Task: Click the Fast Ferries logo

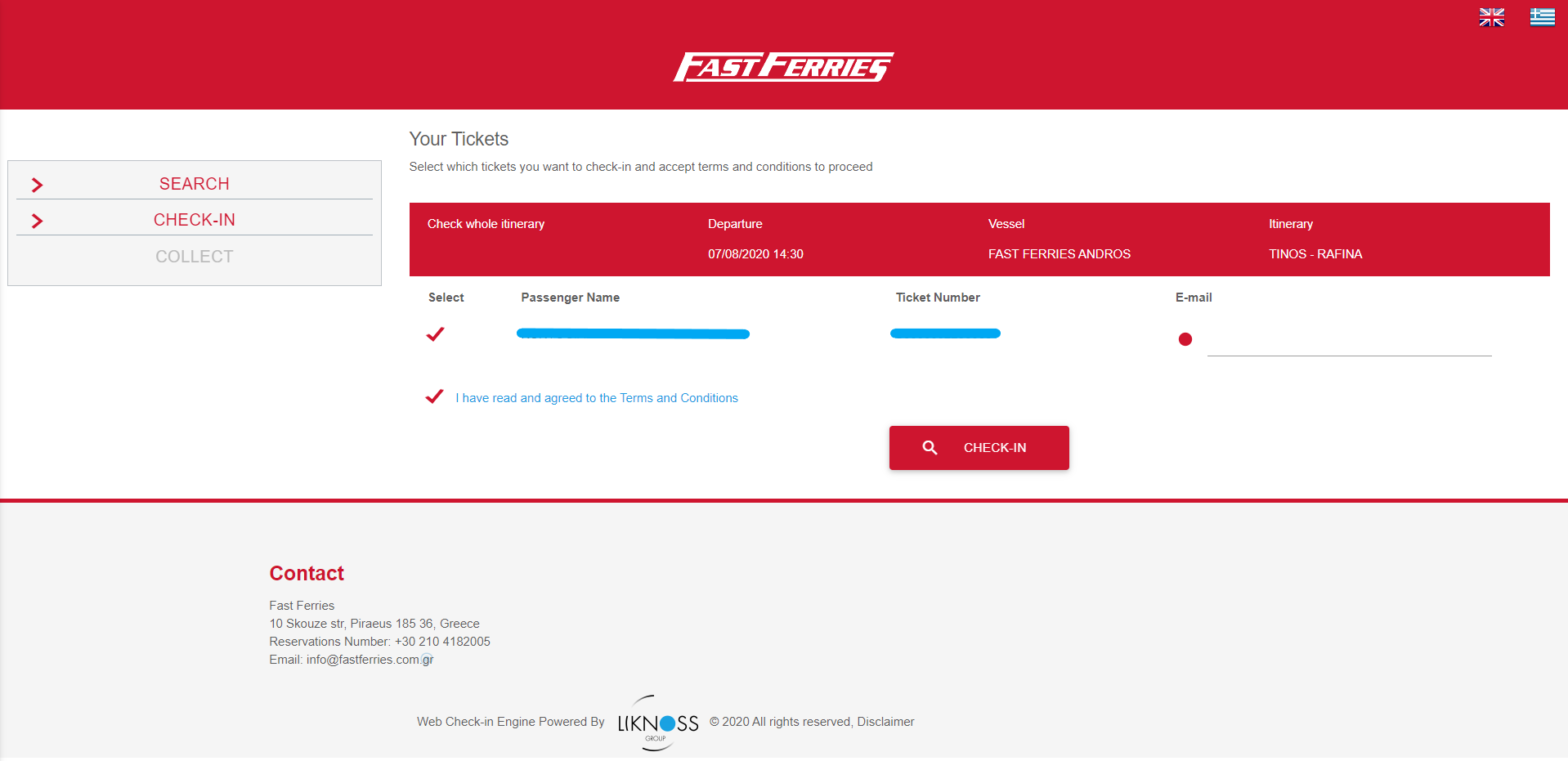Action: [x=783, y=66]
